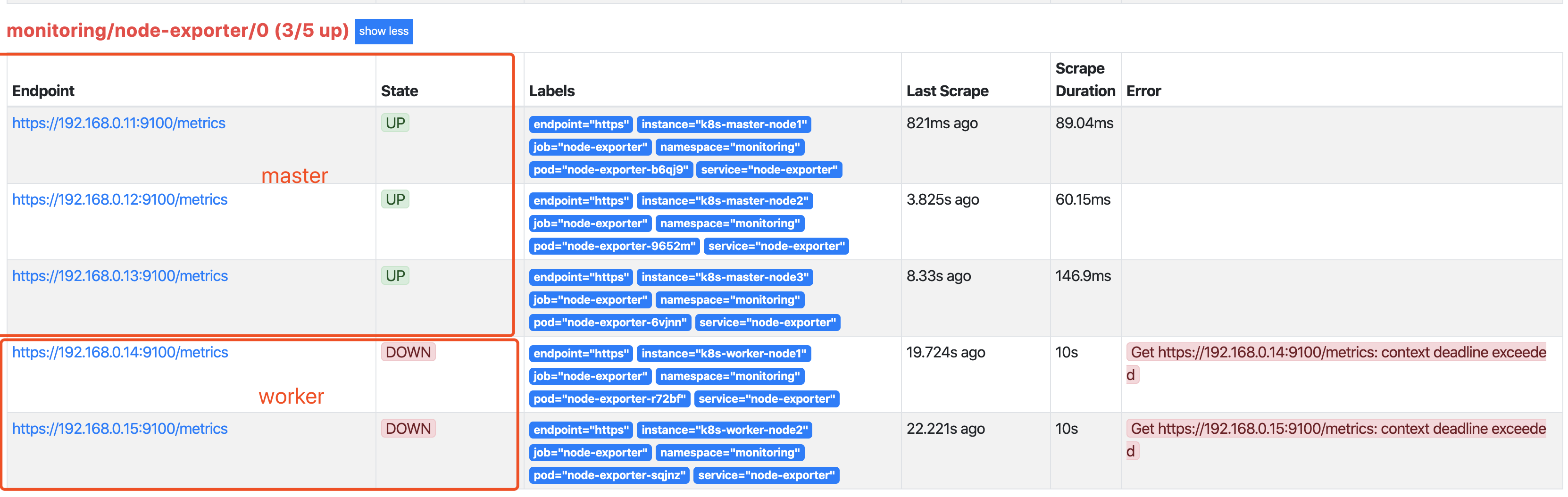Click the pod="node-exporter-b6qj9" label badge
Screen dimensions: 1568x497
tap(610, 170)
